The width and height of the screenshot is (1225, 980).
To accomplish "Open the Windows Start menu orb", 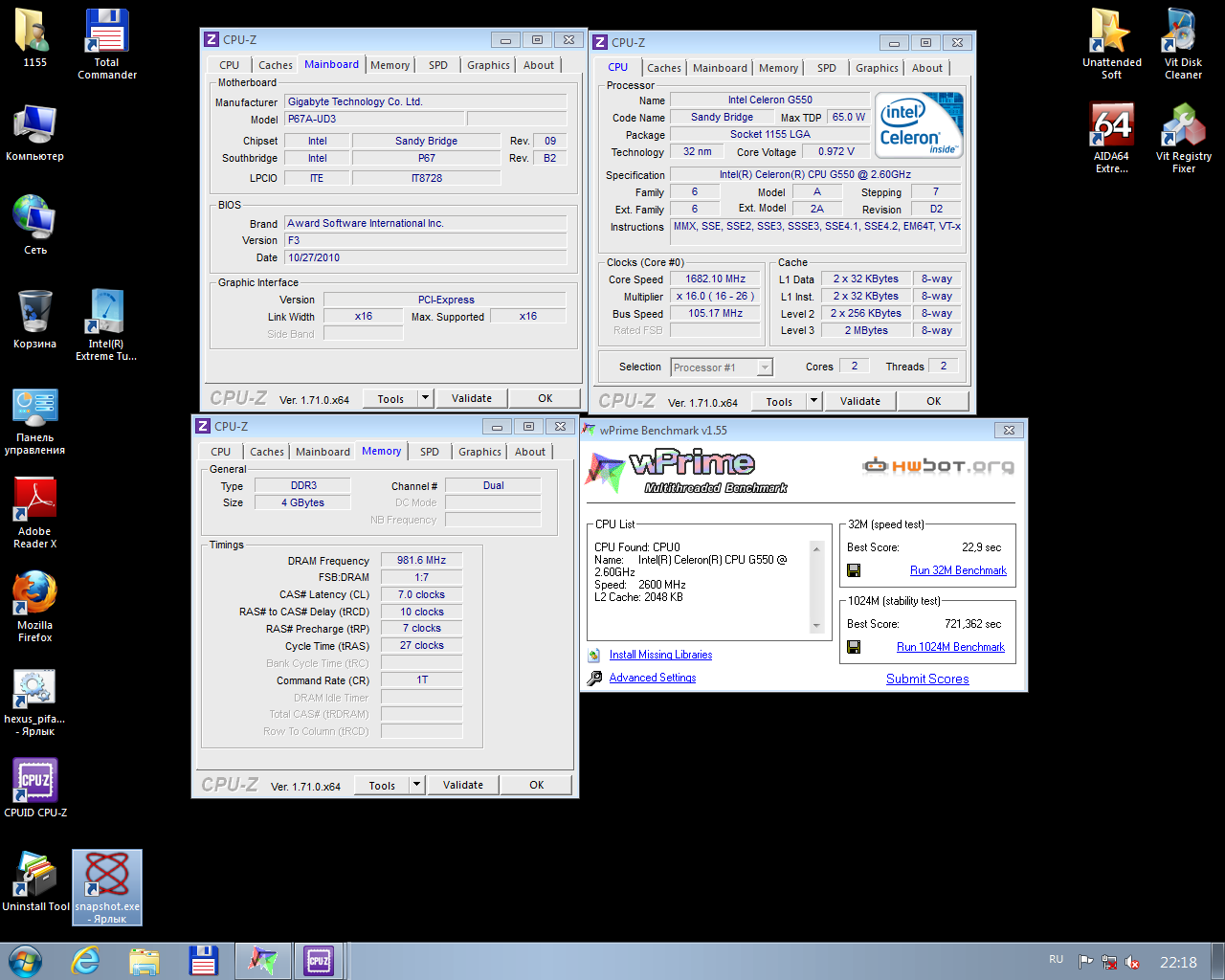I will point(26,961).
